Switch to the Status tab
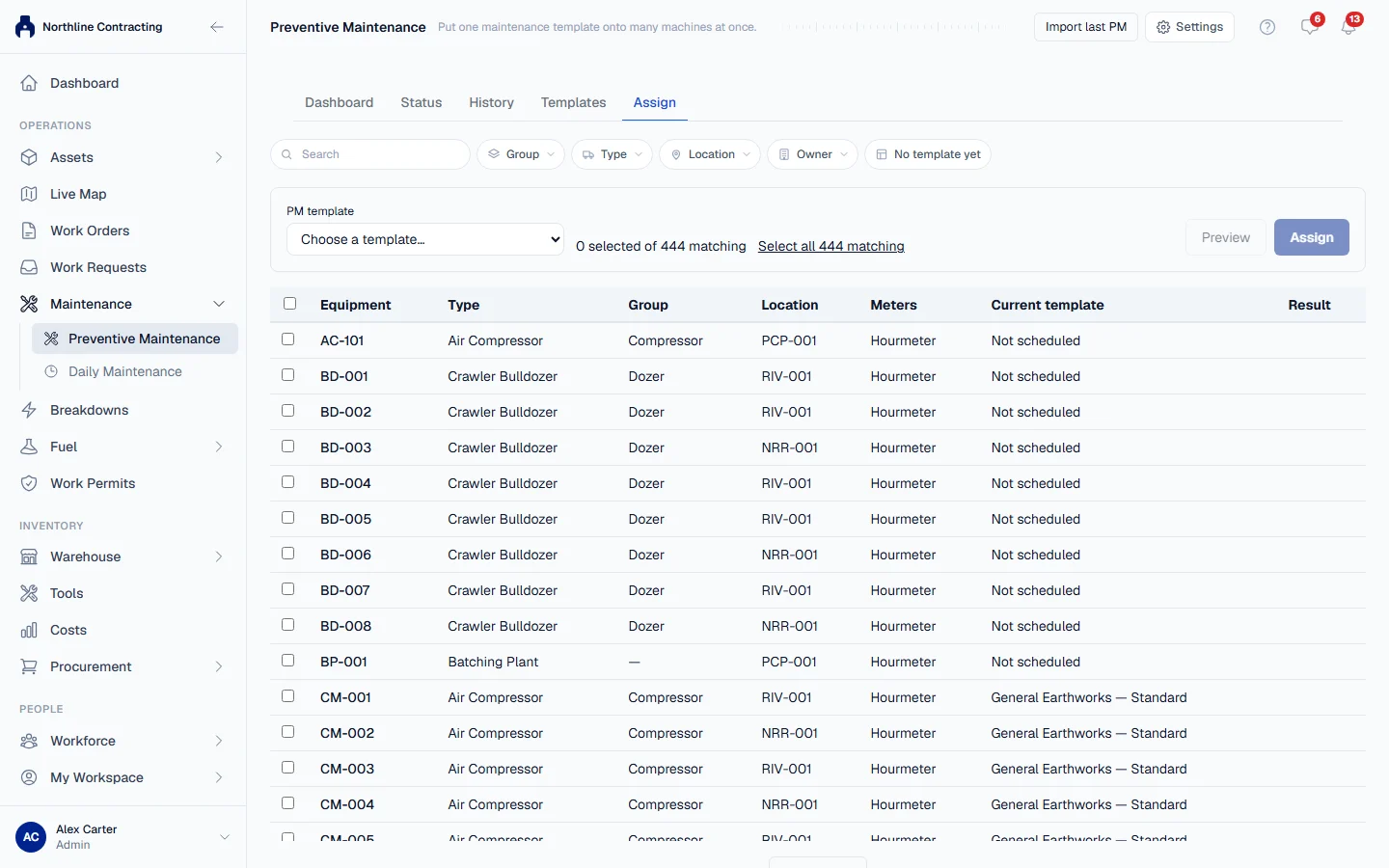This screenshot has width=1389, height=868. [422, 102]
